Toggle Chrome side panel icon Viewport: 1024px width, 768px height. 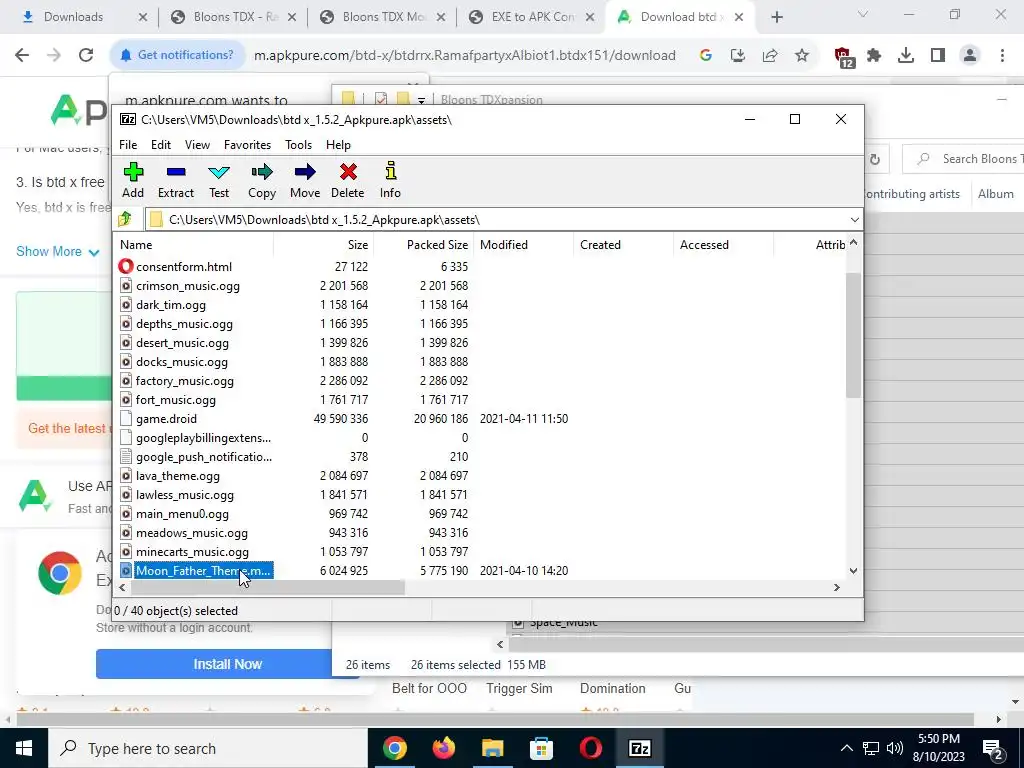(x=938, y=56)
